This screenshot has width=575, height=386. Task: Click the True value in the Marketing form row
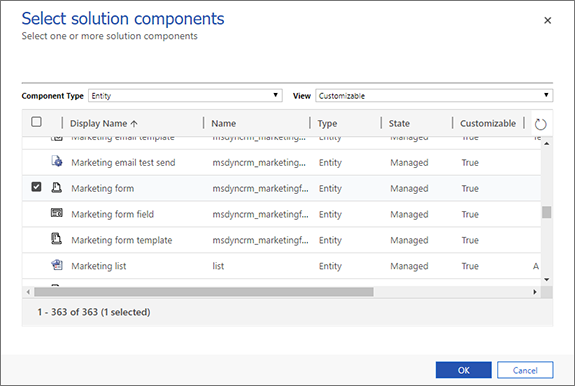[470, 188]
